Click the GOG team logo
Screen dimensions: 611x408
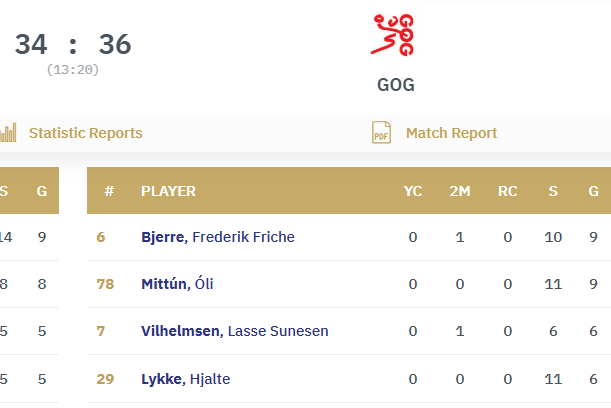click(x=395, y=35)
